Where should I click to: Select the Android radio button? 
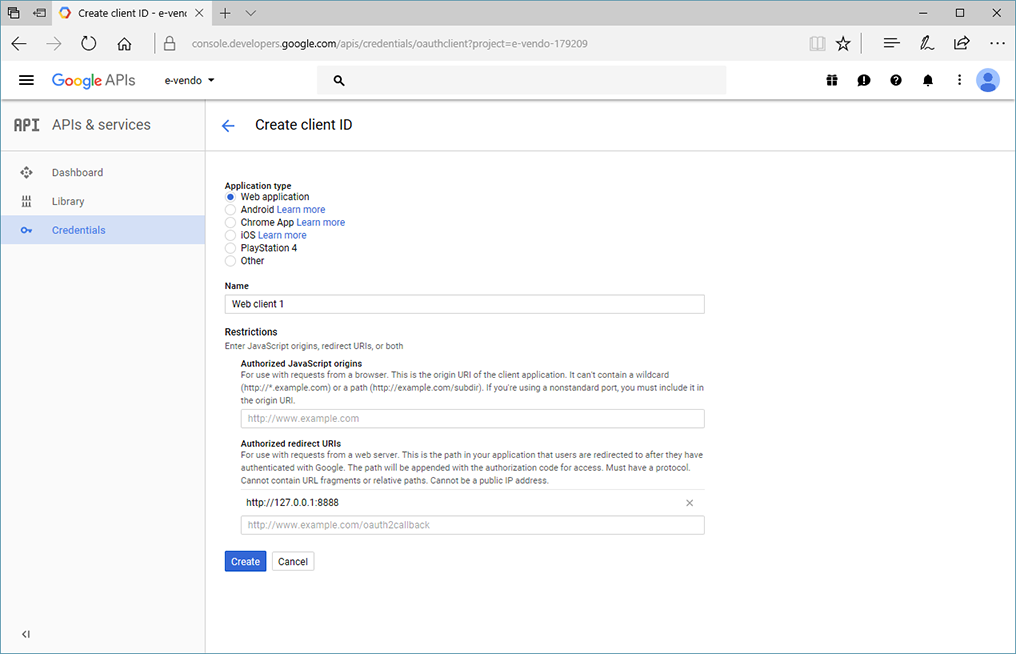230,209
